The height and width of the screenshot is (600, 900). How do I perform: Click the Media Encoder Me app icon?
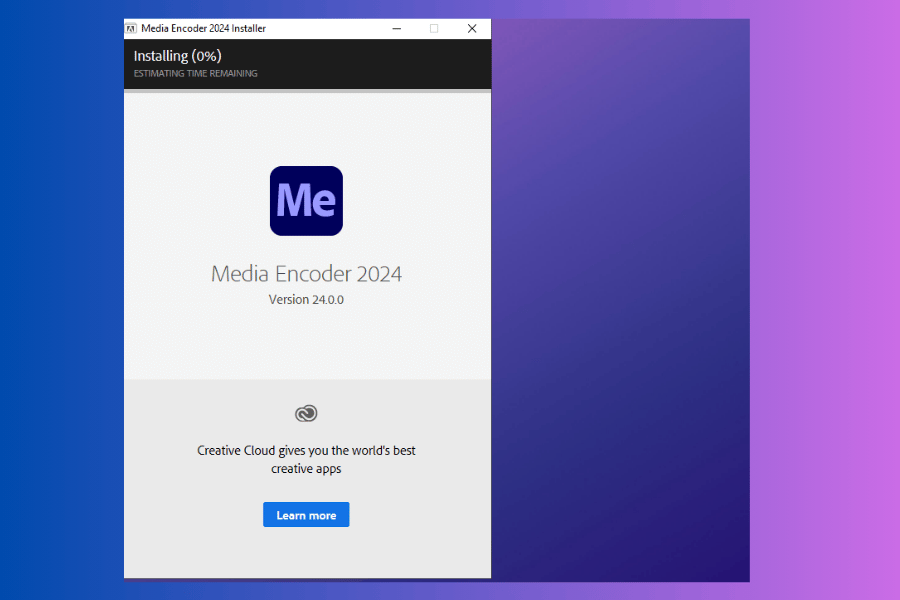click(x=306, y=201)
